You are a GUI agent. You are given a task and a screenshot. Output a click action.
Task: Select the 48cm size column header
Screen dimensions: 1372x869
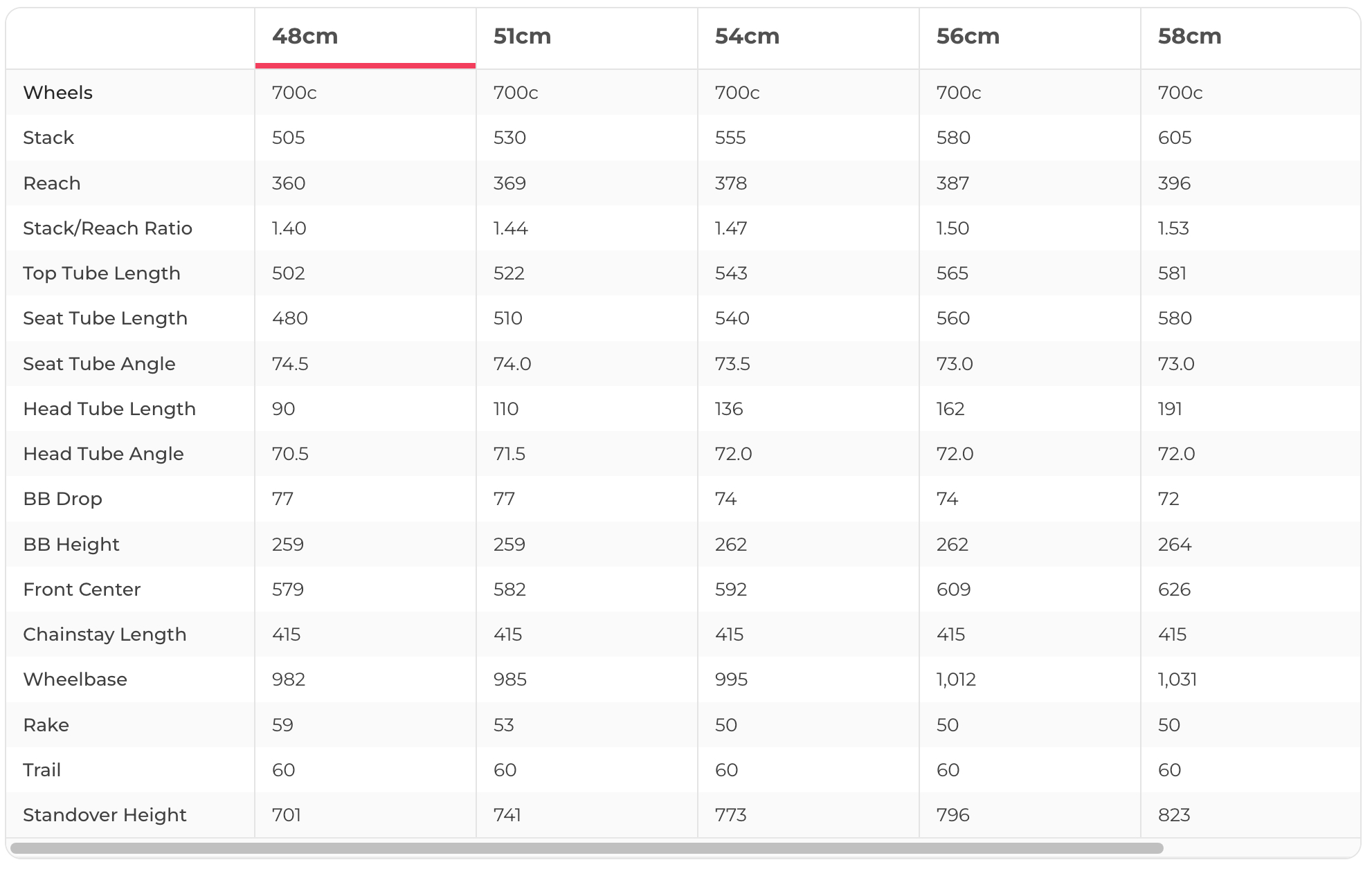click(305, 36)
